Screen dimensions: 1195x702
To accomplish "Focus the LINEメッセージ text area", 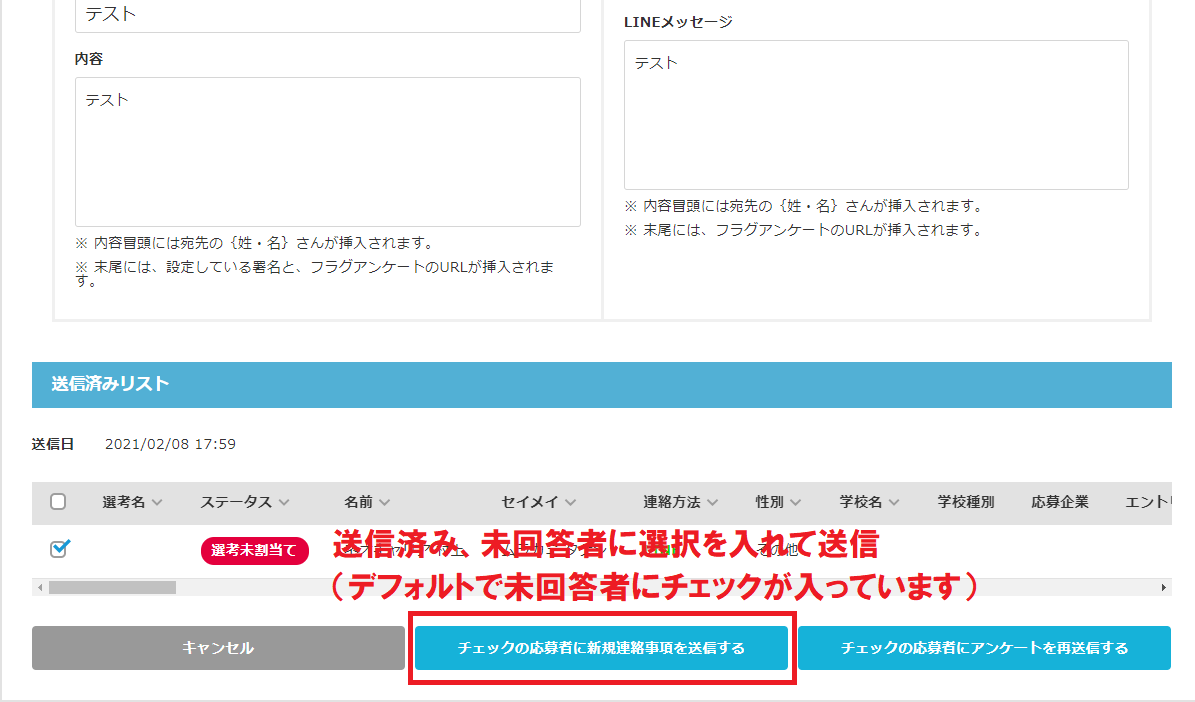I will point(876,115).
